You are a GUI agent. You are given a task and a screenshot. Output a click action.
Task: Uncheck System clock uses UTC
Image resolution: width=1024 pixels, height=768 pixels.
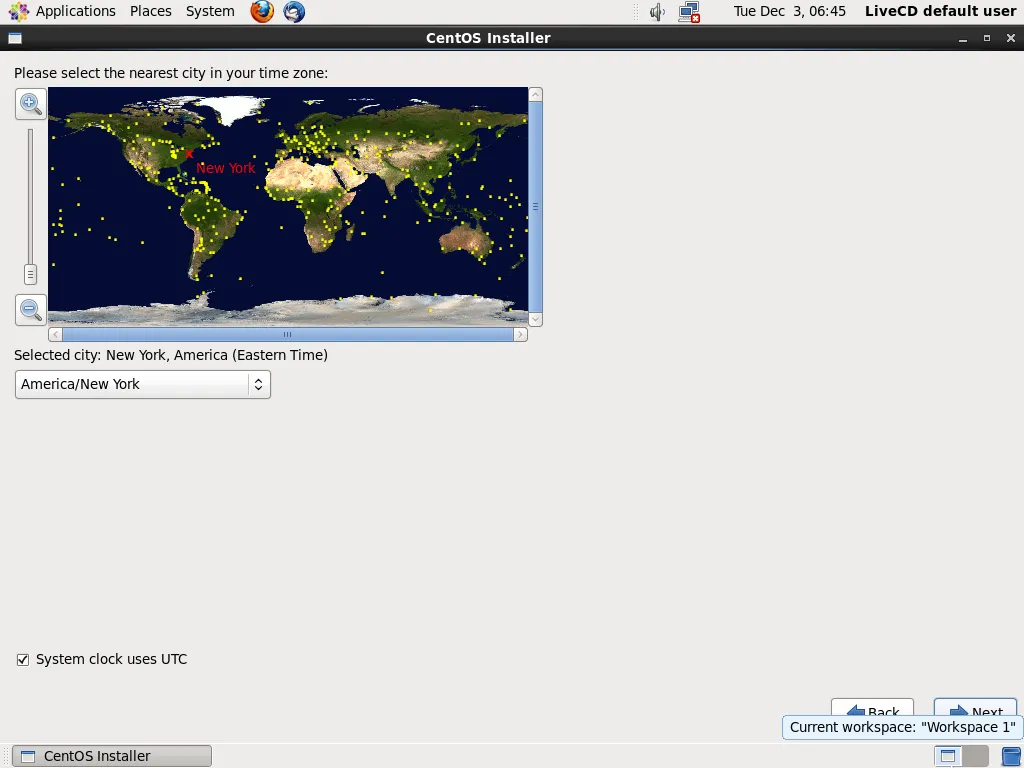point(23,660)
